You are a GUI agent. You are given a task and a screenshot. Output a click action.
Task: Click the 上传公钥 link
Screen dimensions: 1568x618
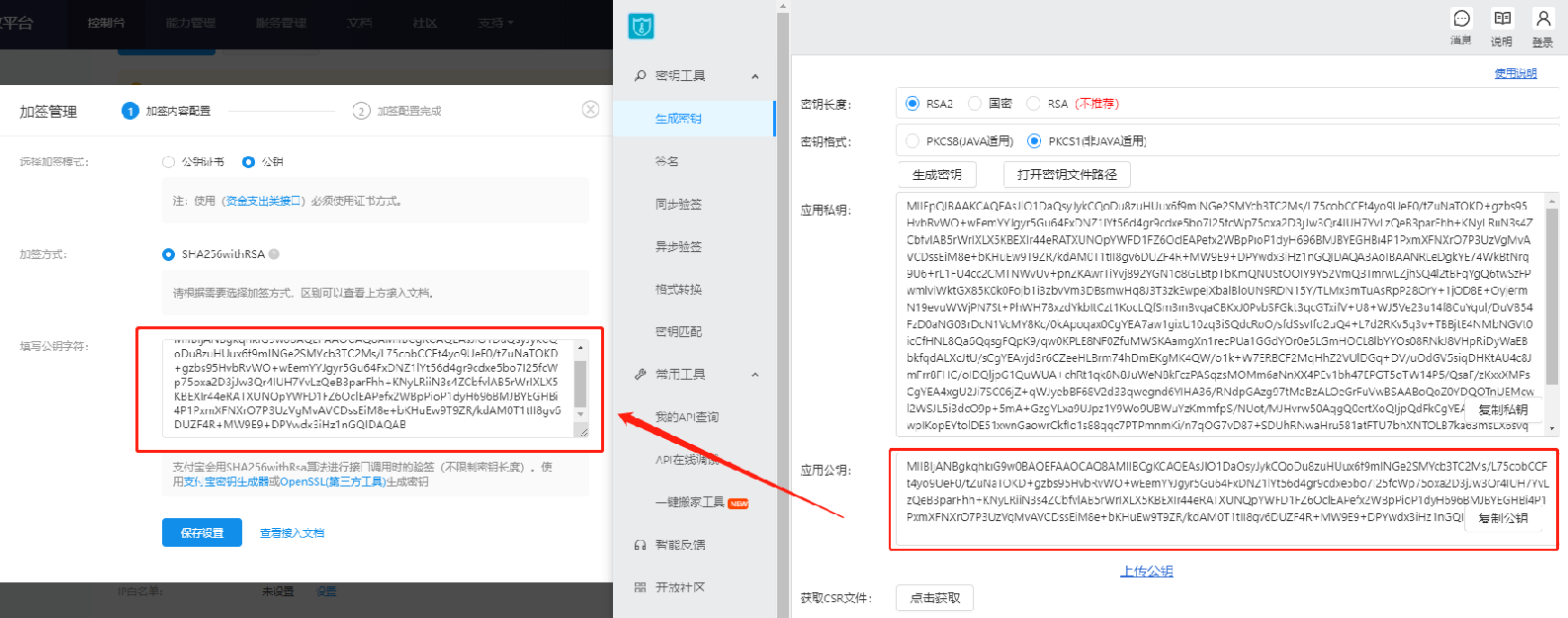[x=1147, y=571]
